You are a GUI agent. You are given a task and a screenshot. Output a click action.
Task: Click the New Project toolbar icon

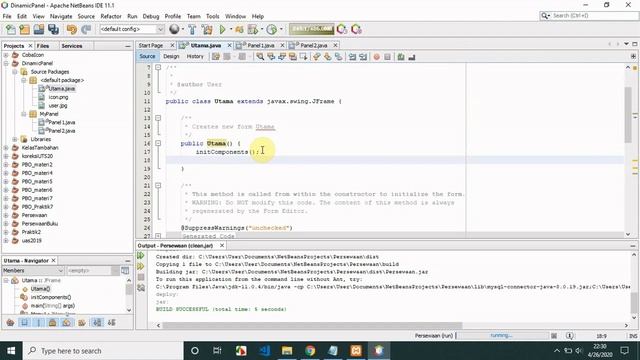click(x=24, y=29)
